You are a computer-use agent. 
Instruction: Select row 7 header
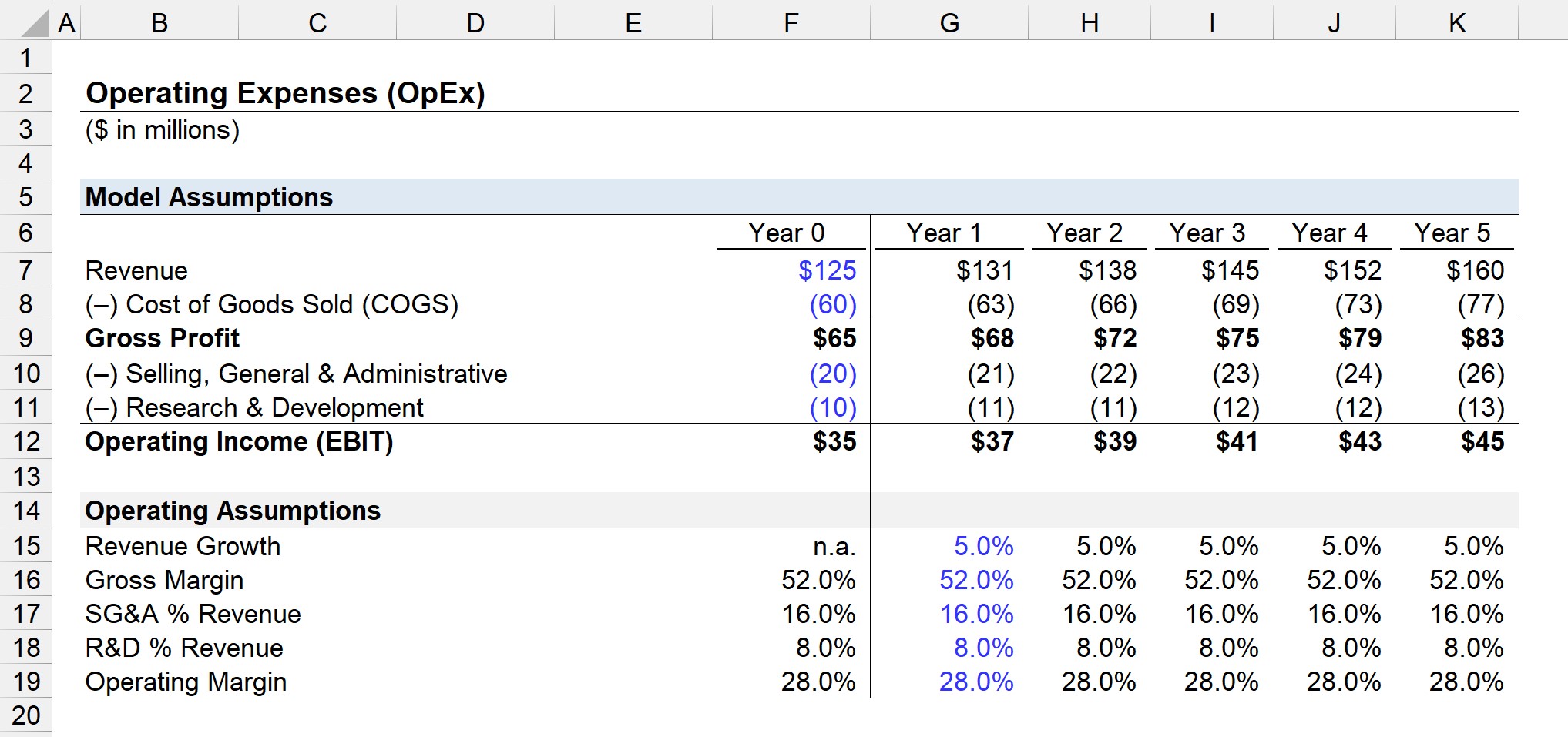click(25, 270)
